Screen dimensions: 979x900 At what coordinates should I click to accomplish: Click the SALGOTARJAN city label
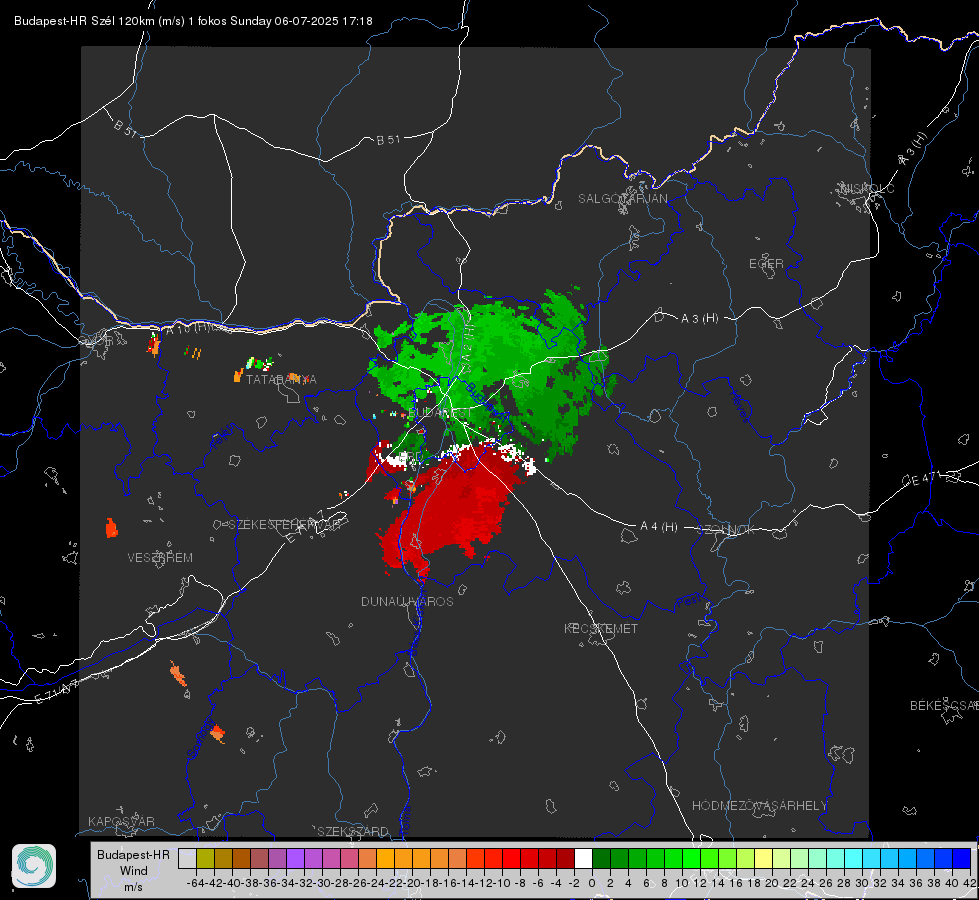point(622,199)
